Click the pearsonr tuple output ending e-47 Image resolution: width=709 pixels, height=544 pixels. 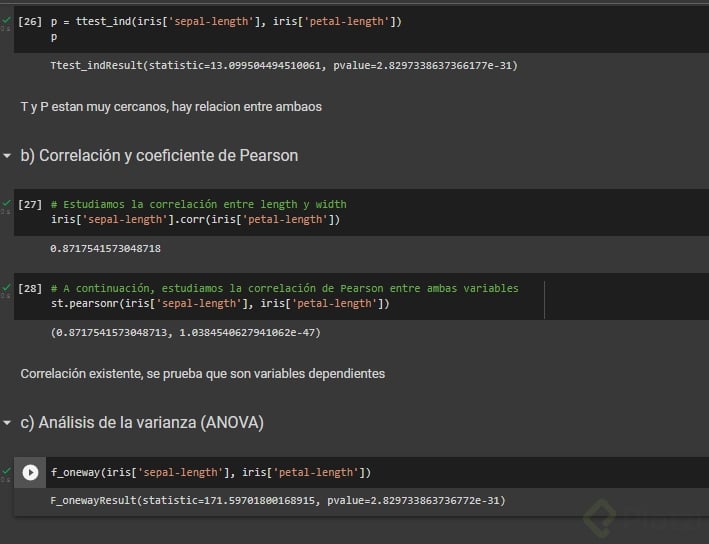coord(185,333)
